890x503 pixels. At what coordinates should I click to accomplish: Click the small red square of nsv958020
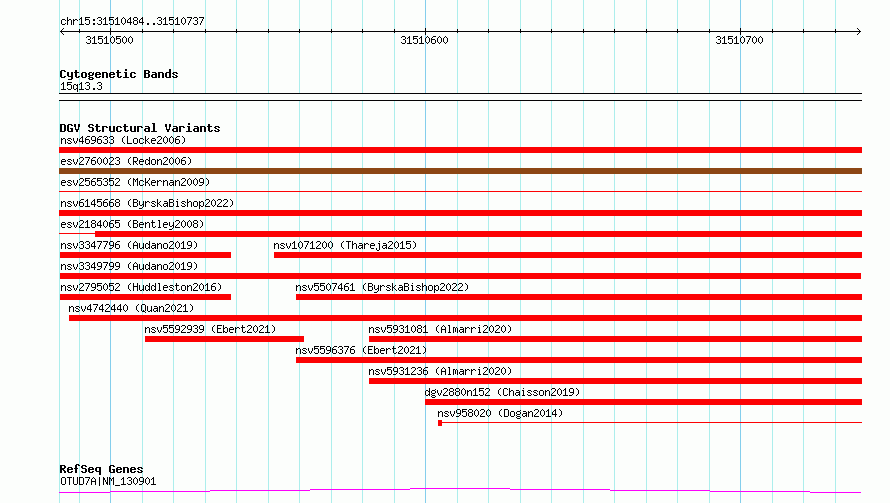click(x=440, y=423)
